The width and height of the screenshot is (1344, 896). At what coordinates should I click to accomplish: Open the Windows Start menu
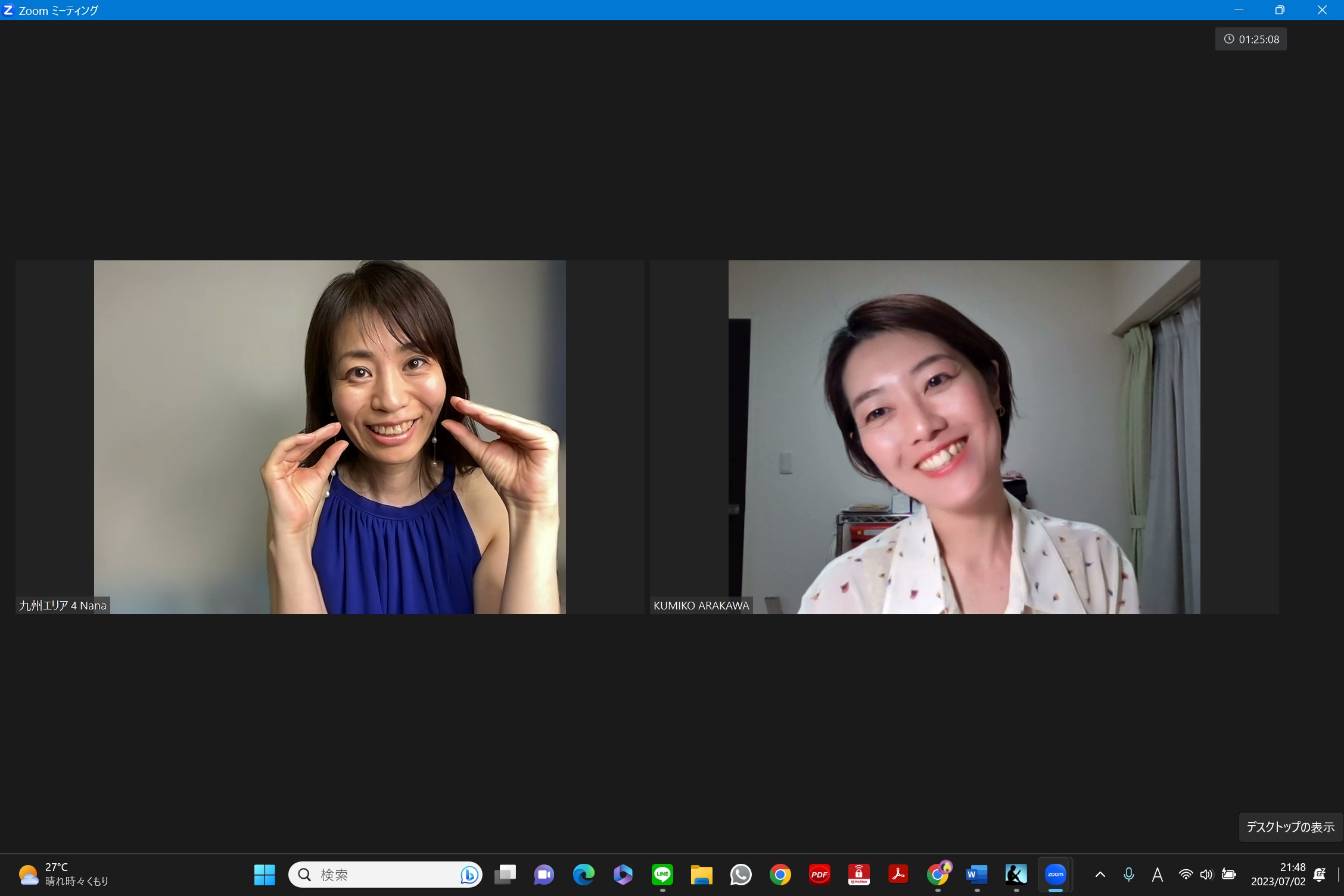pos(265,875)
